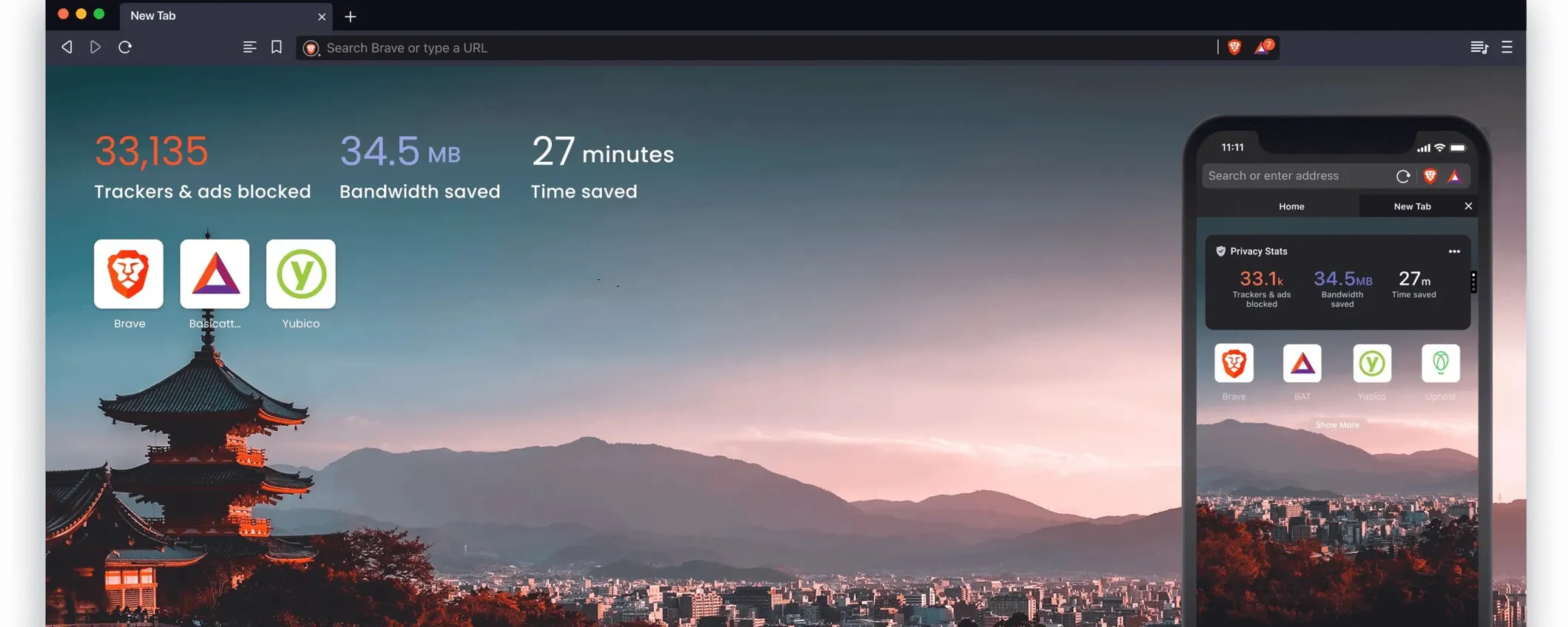Open the Brave top site tile
Screen dimensions: 1568x627
(x=129, y=274)
